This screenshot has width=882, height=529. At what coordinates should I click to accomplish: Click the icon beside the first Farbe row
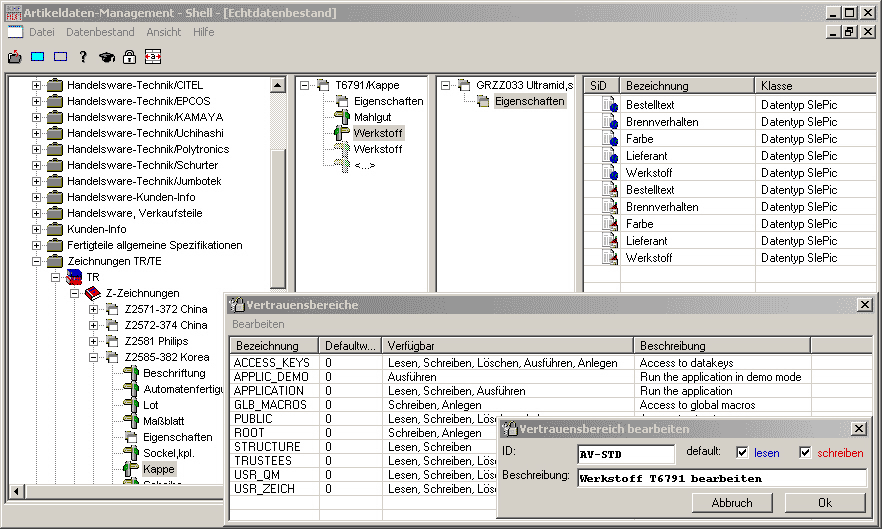610,138
